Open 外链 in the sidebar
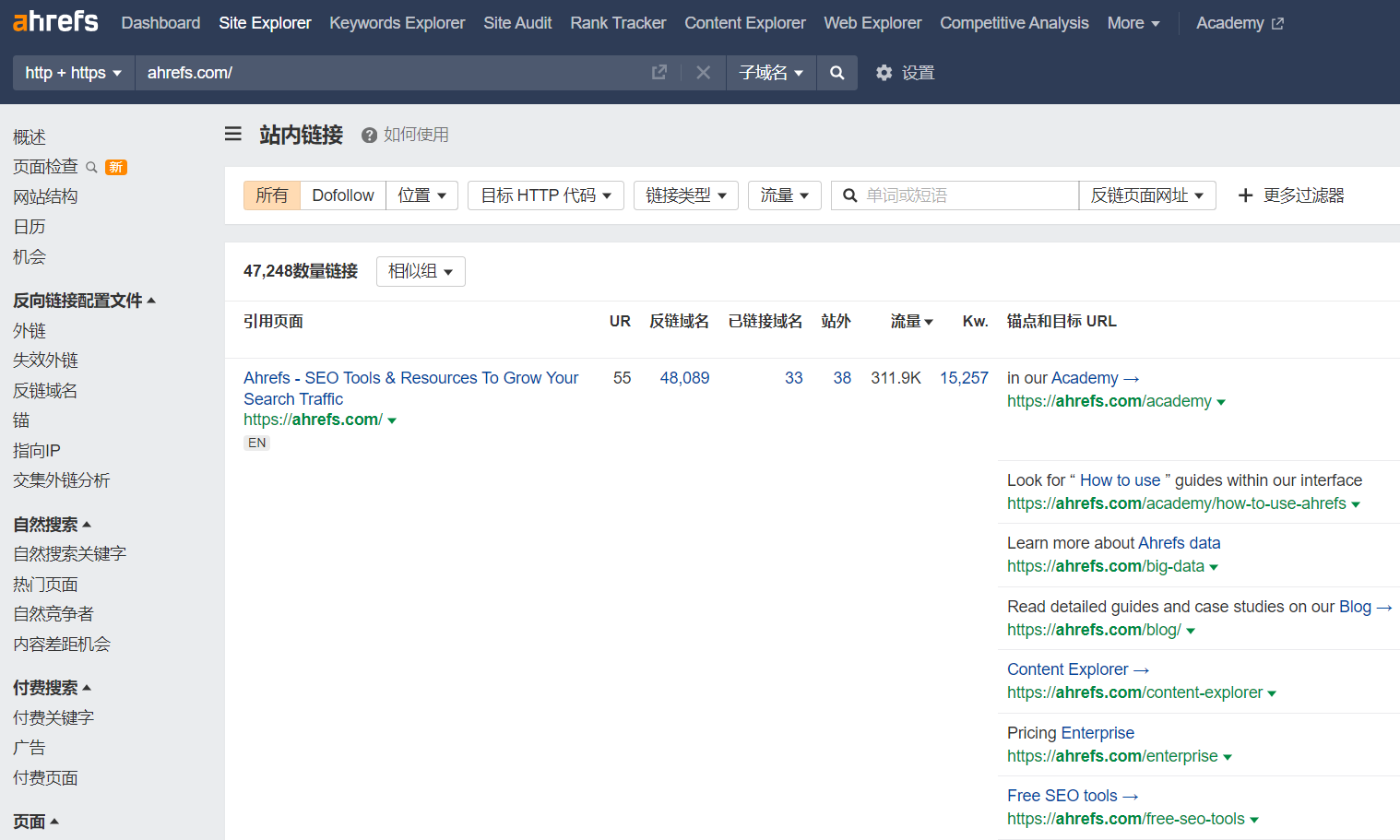Viewport: 1400px width, 840px height. coord(30,331)
